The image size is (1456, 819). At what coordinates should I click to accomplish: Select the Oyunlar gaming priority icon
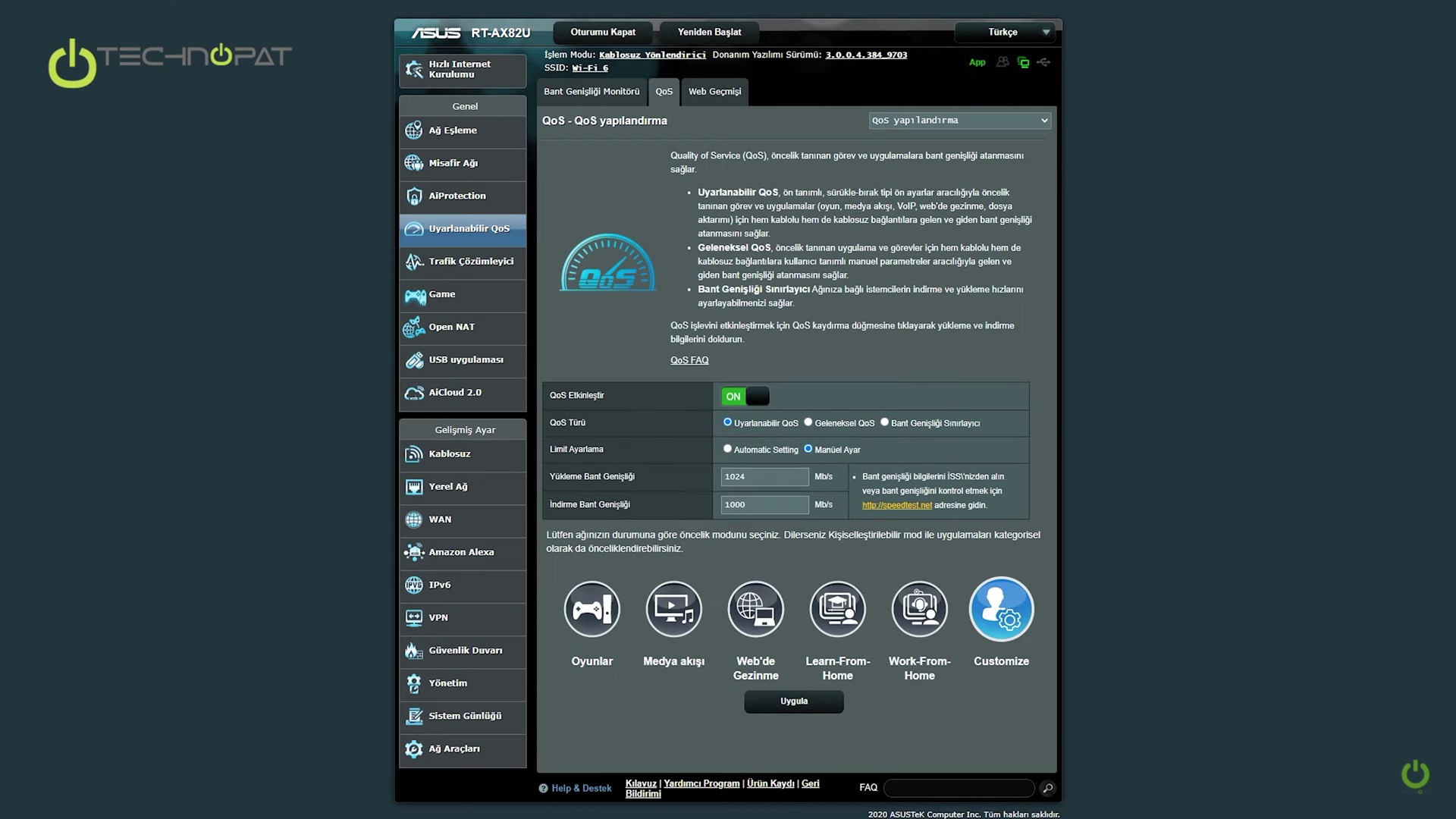coord(591,609)
